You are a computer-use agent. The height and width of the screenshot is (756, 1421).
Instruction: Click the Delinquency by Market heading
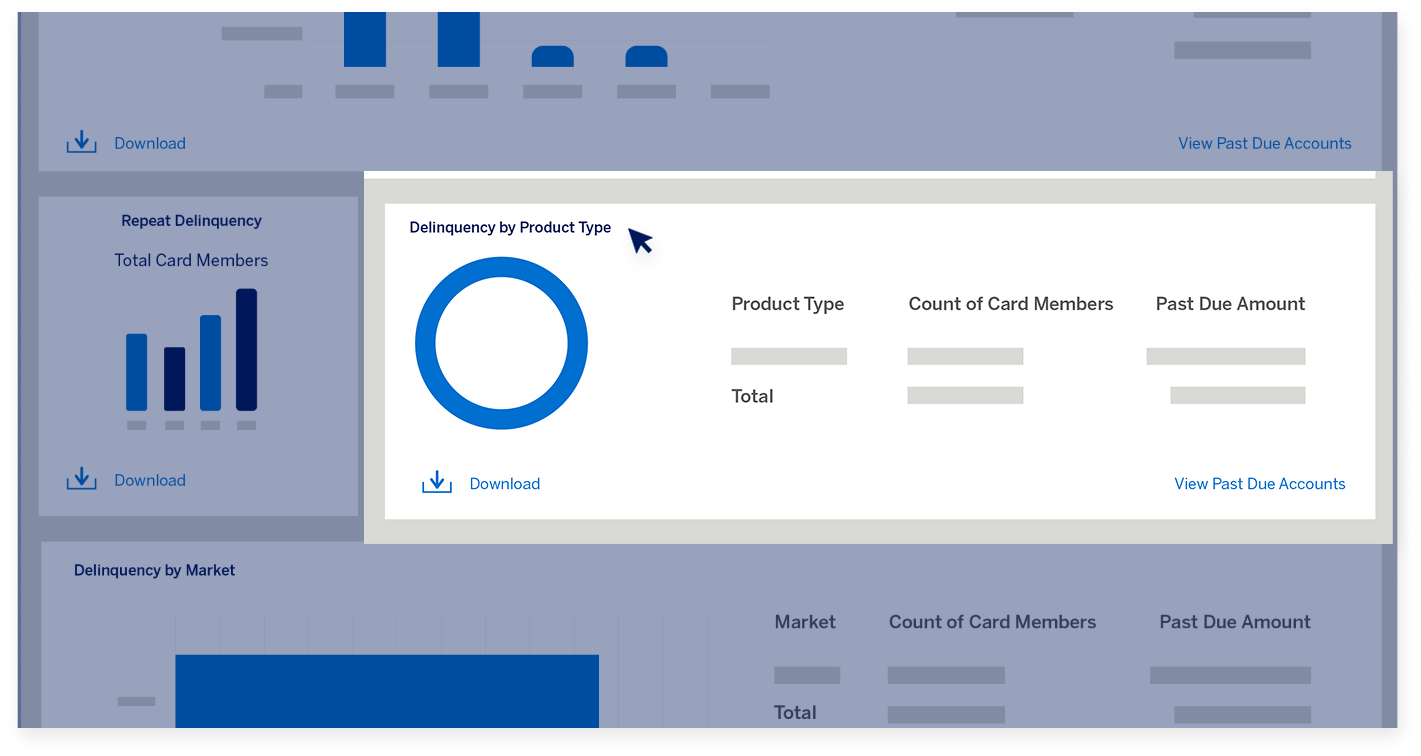click(154, 570)
